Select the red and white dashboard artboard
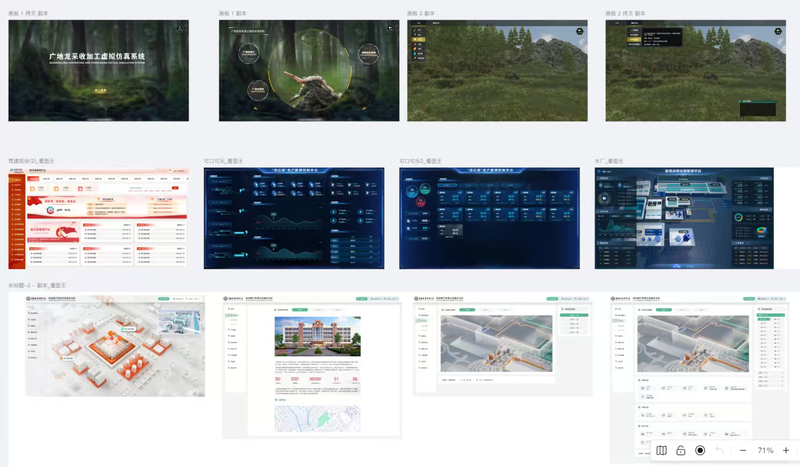Image resolution: width=800 pixels, height=467 pixels. 98,218
